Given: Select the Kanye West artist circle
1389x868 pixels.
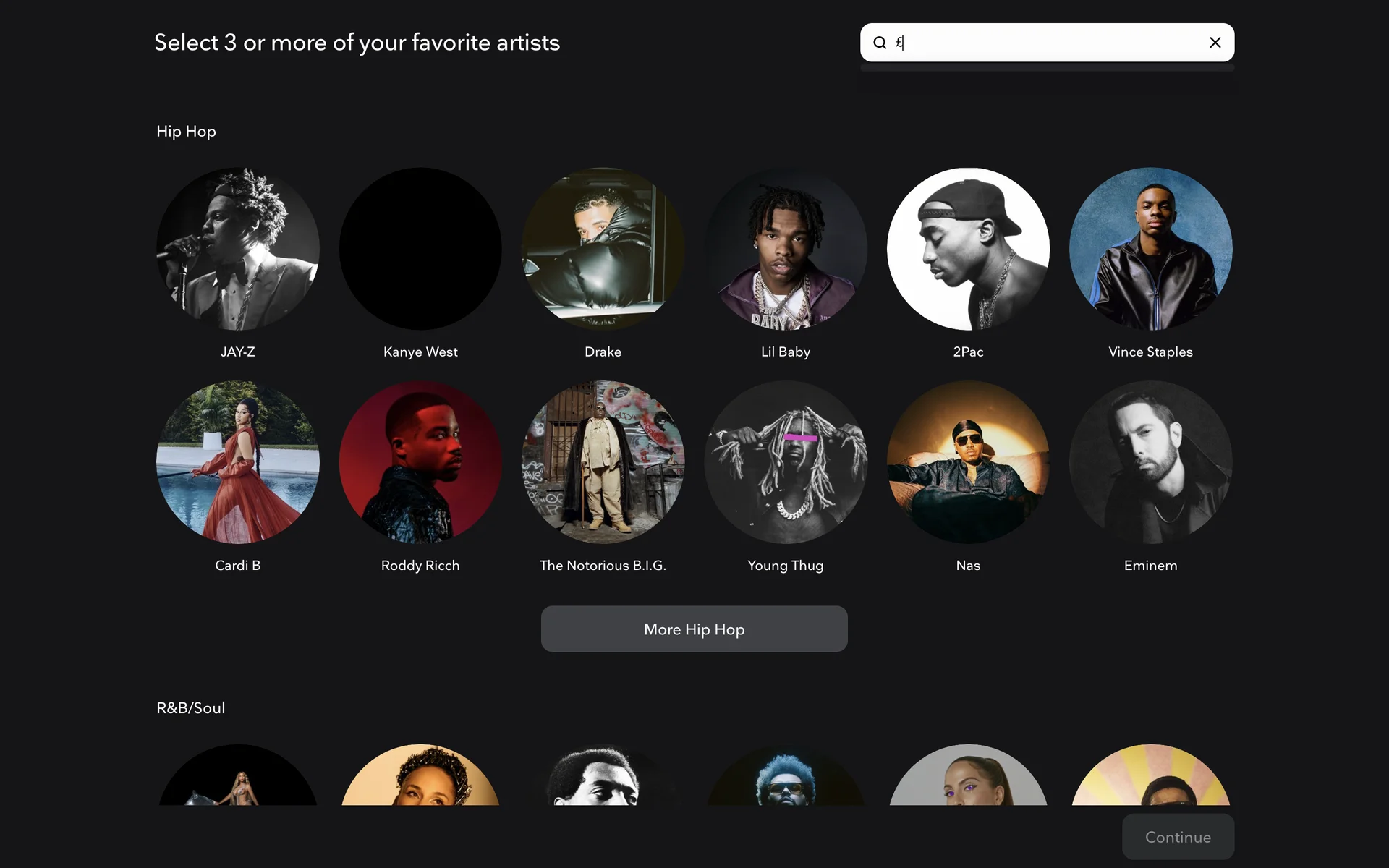Looking at the screenshot, I should click(420, 249).
